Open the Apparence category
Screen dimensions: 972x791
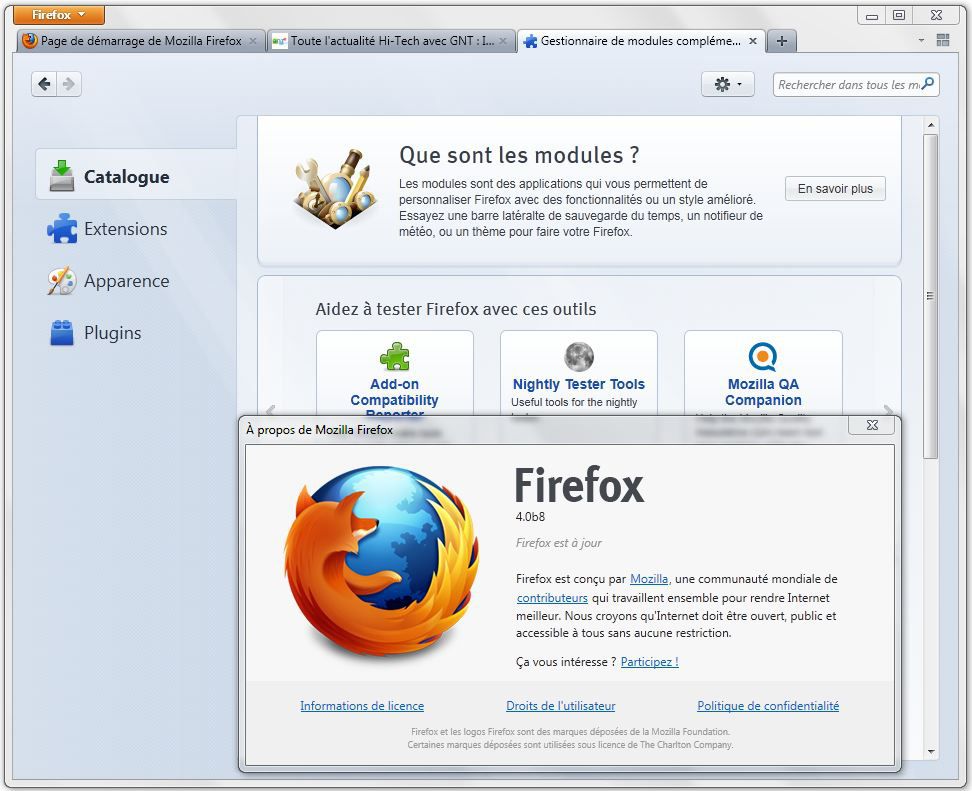coord(126,281)
